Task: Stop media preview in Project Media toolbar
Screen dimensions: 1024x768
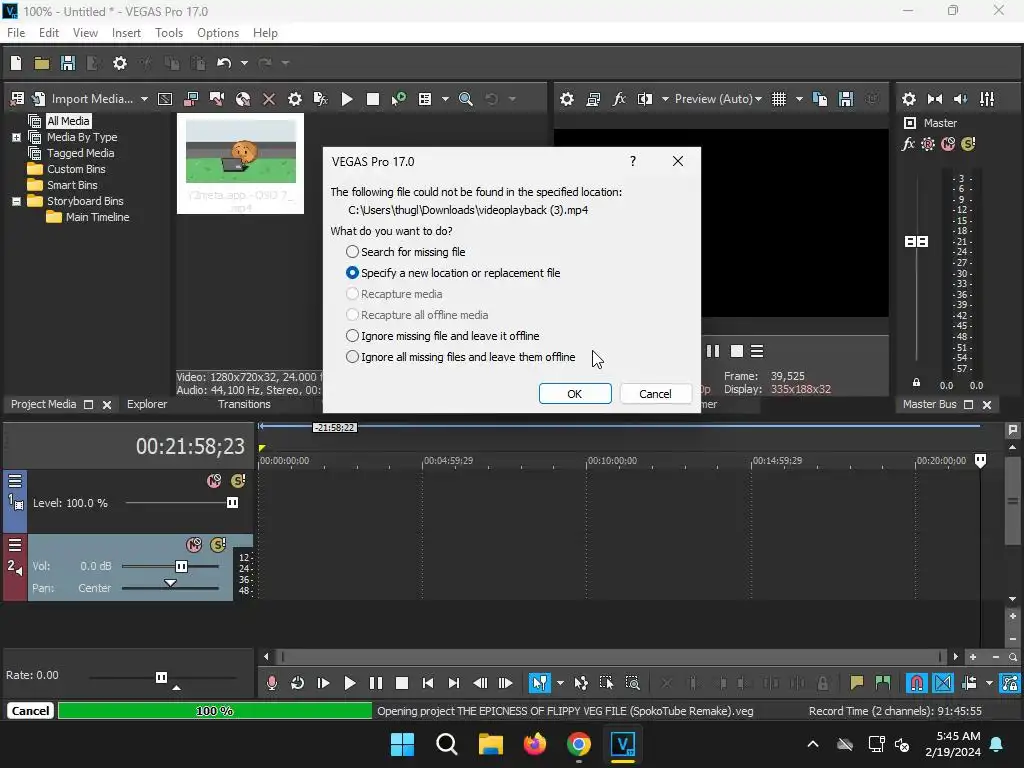Action: [x=373, y=99]
